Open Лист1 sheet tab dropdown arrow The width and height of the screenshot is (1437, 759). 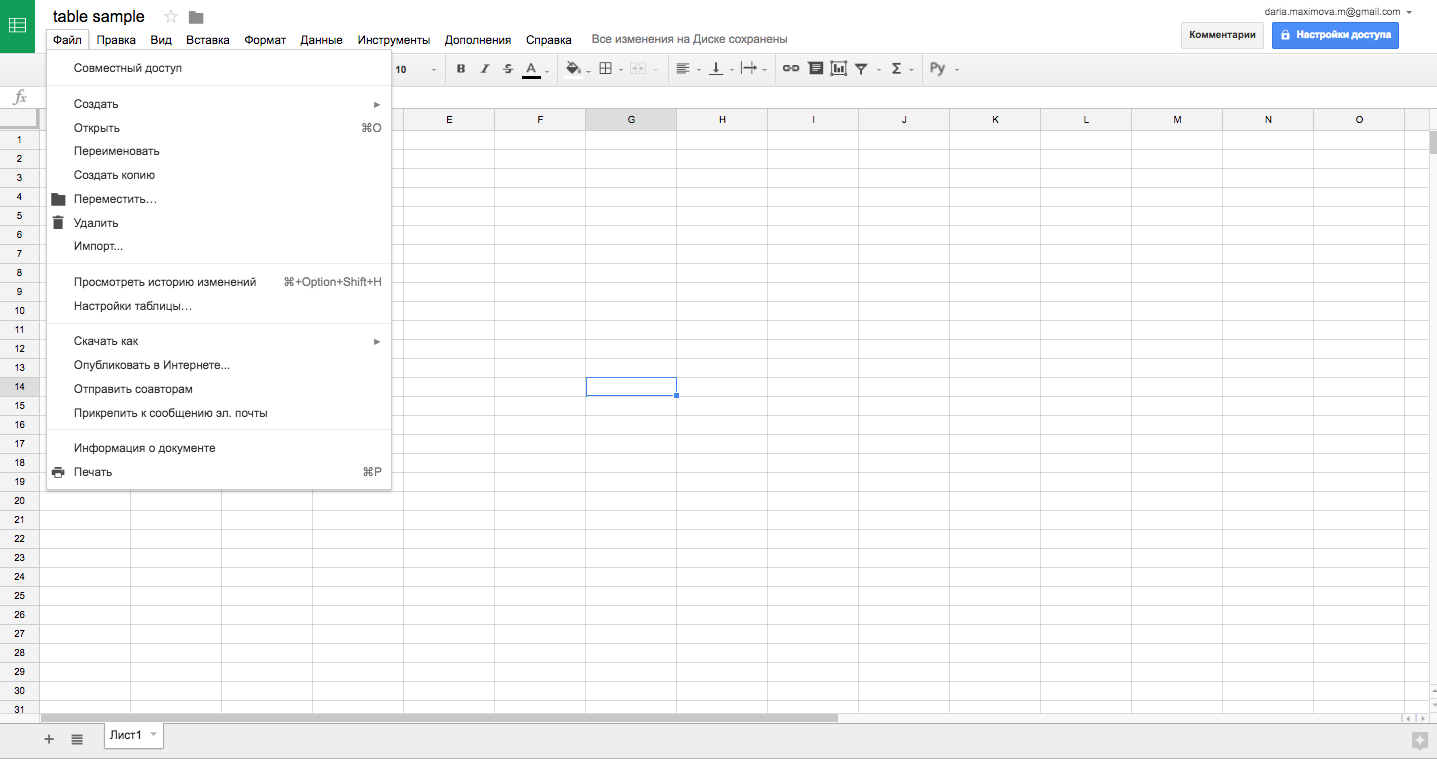tap(153, 735)
